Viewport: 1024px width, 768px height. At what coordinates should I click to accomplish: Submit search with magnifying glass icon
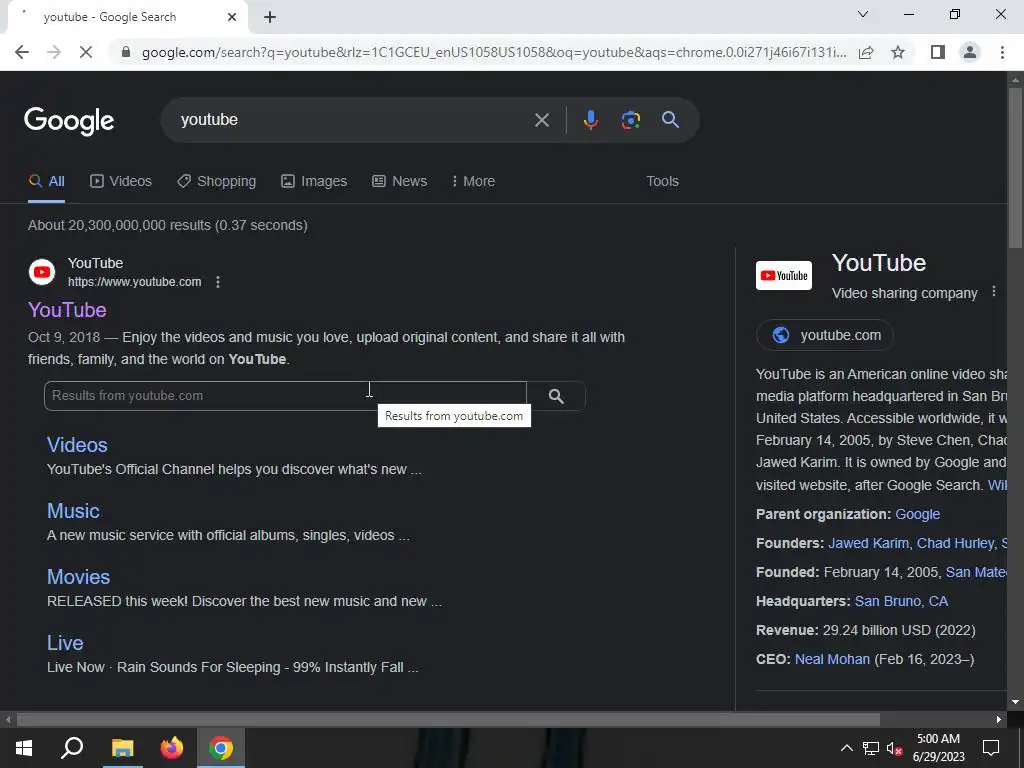coord(670,120)
